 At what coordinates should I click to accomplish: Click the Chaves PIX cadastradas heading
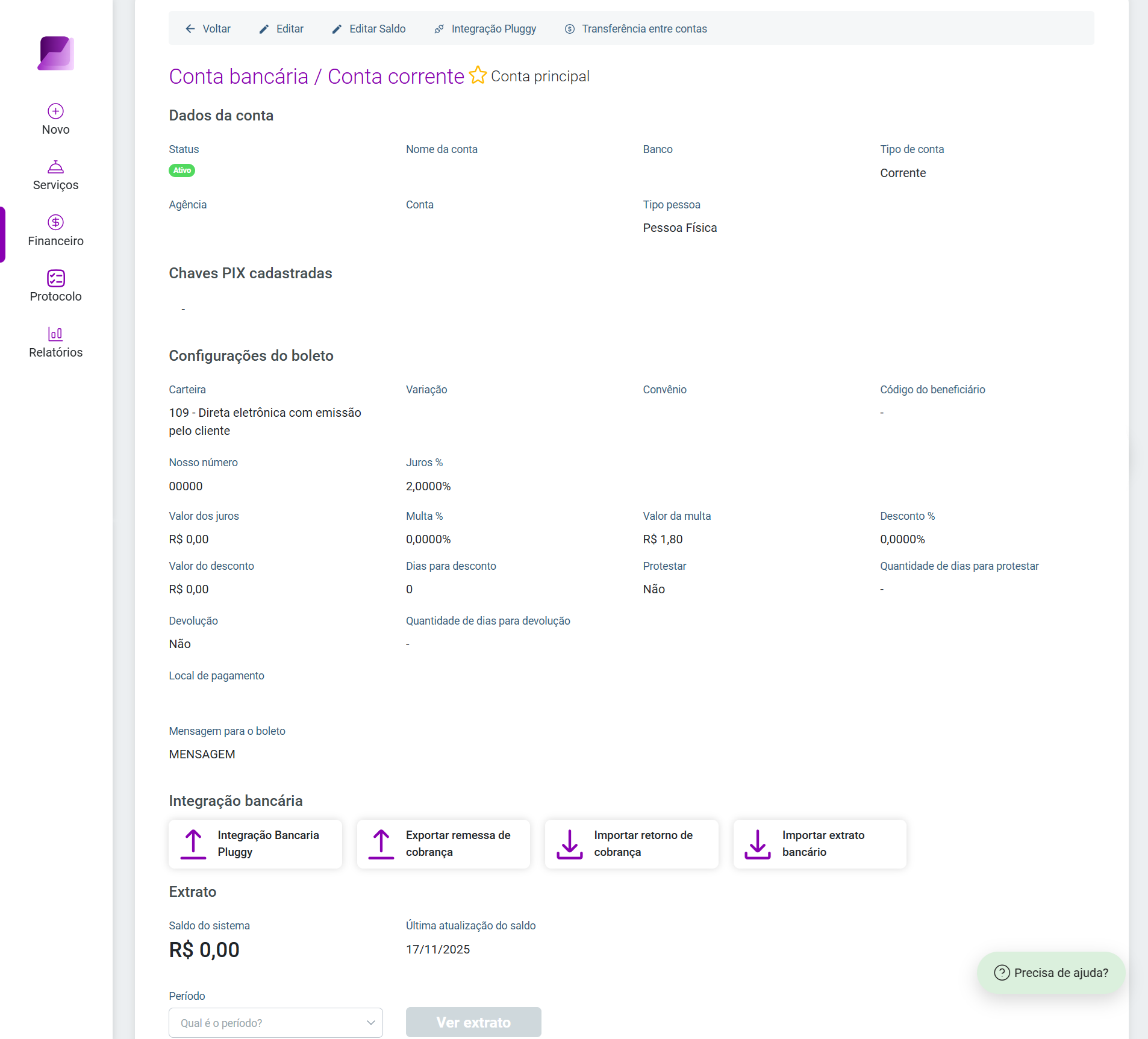(x=251, y=273)
